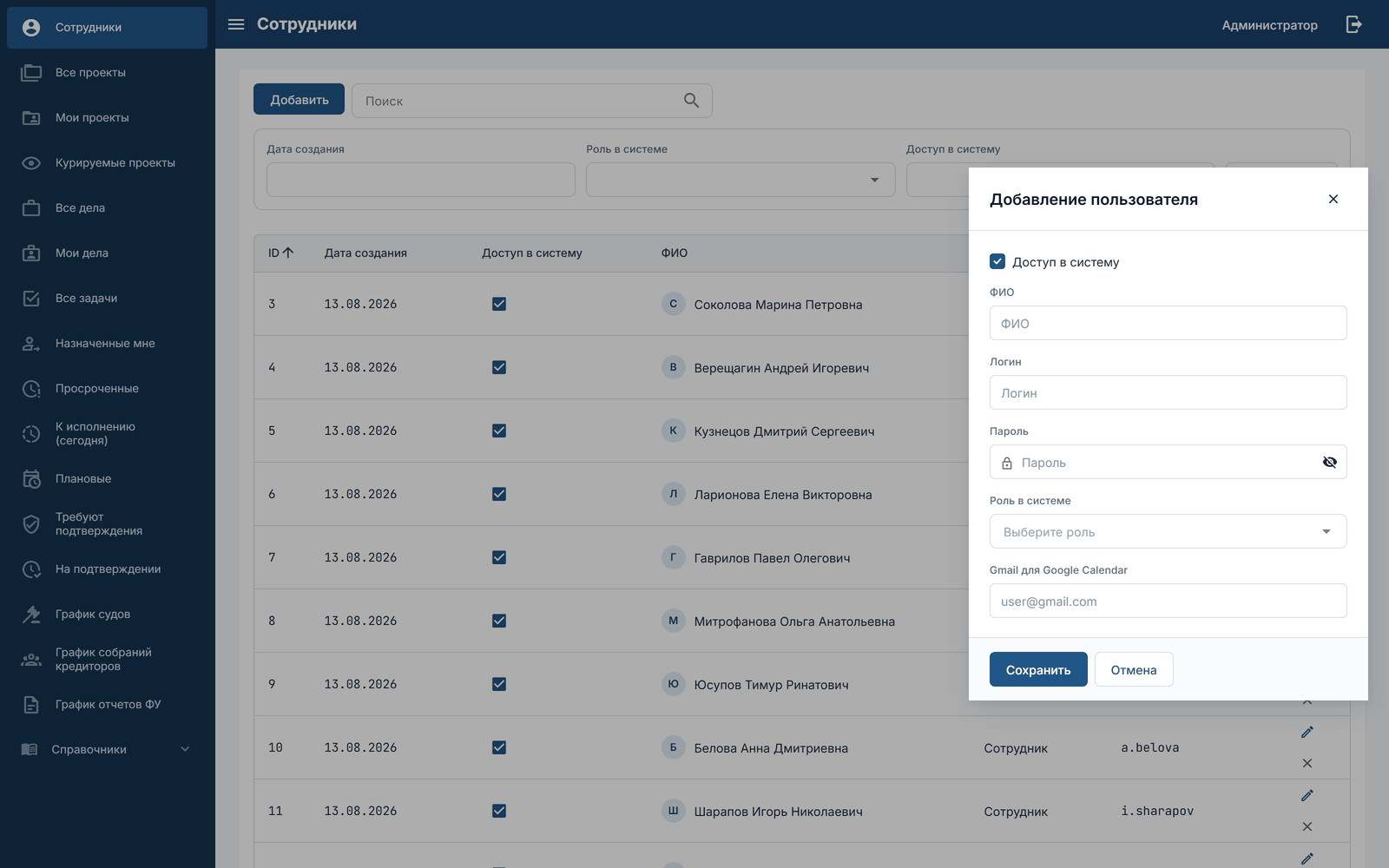Screen dimensions: 1389x868
Task: Click name Шарапов Игорь Николаевич
Action: coord(779,812)
